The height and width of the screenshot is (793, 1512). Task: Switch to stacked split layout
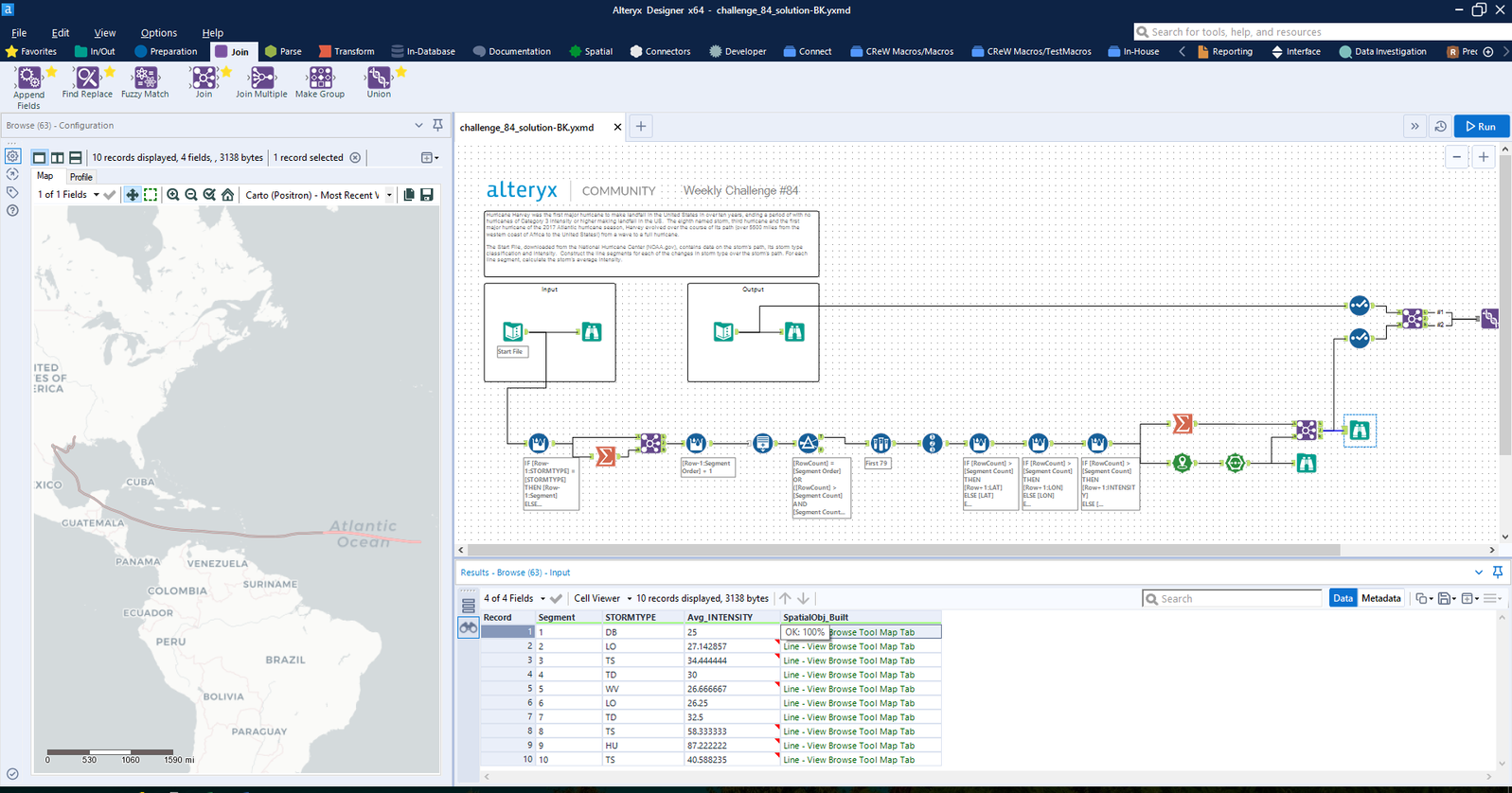75,157
